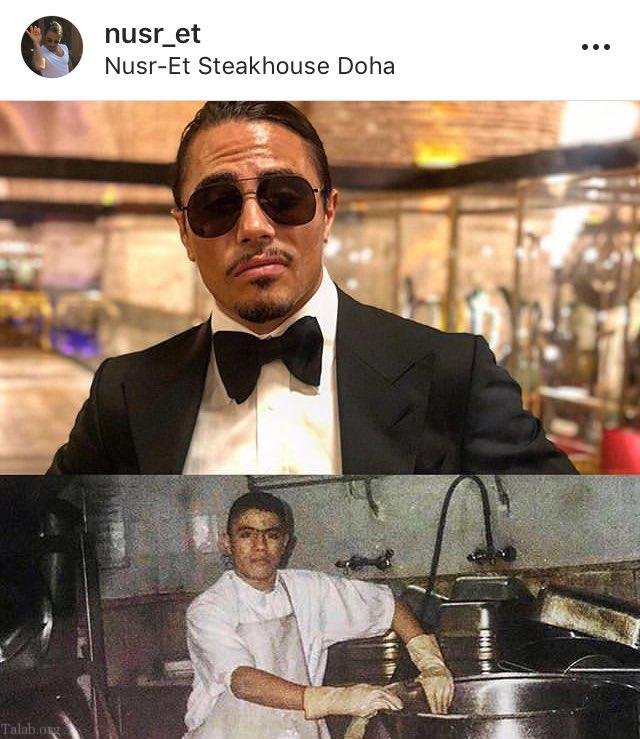Image resolution: width=640 pixels, height=739 pixels.
Task: Click the red object at top photo's edge
Action: click(x=621, y=450)
